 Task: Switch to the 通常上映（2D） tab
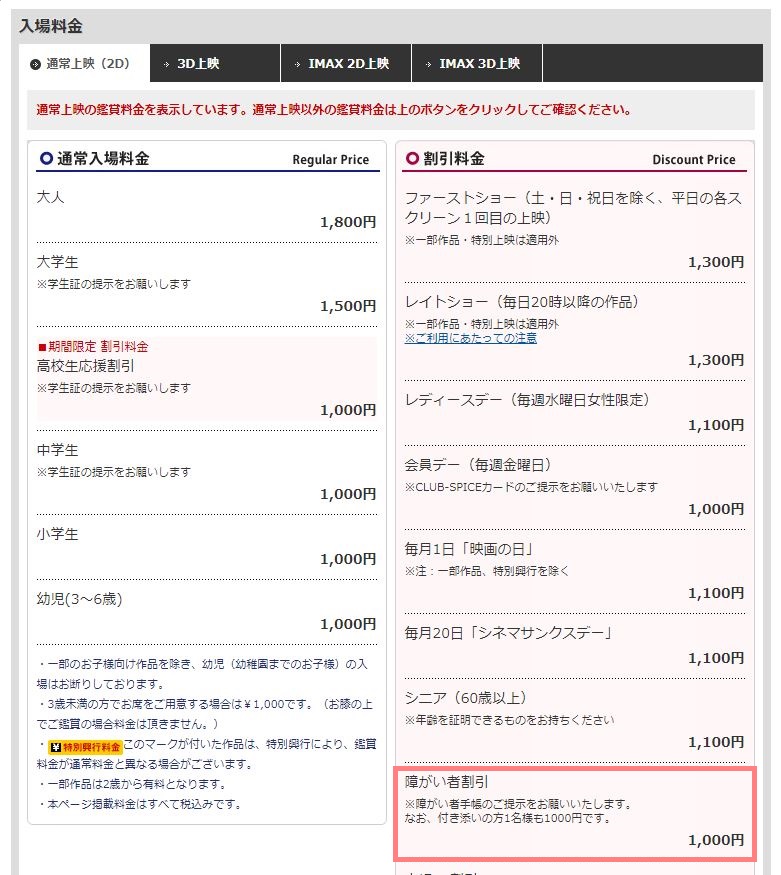click(84, 63)
